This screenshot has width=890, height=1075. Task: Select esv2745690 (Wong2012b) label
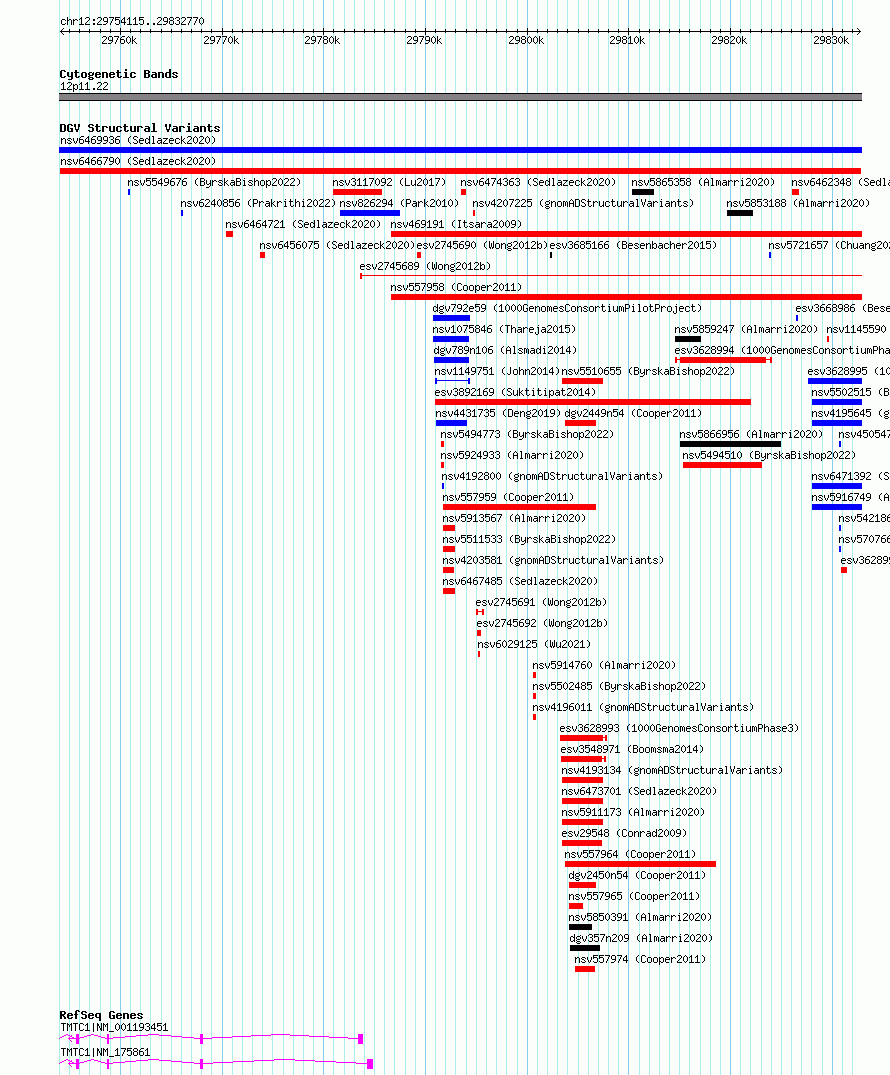[x=482, y=245]
